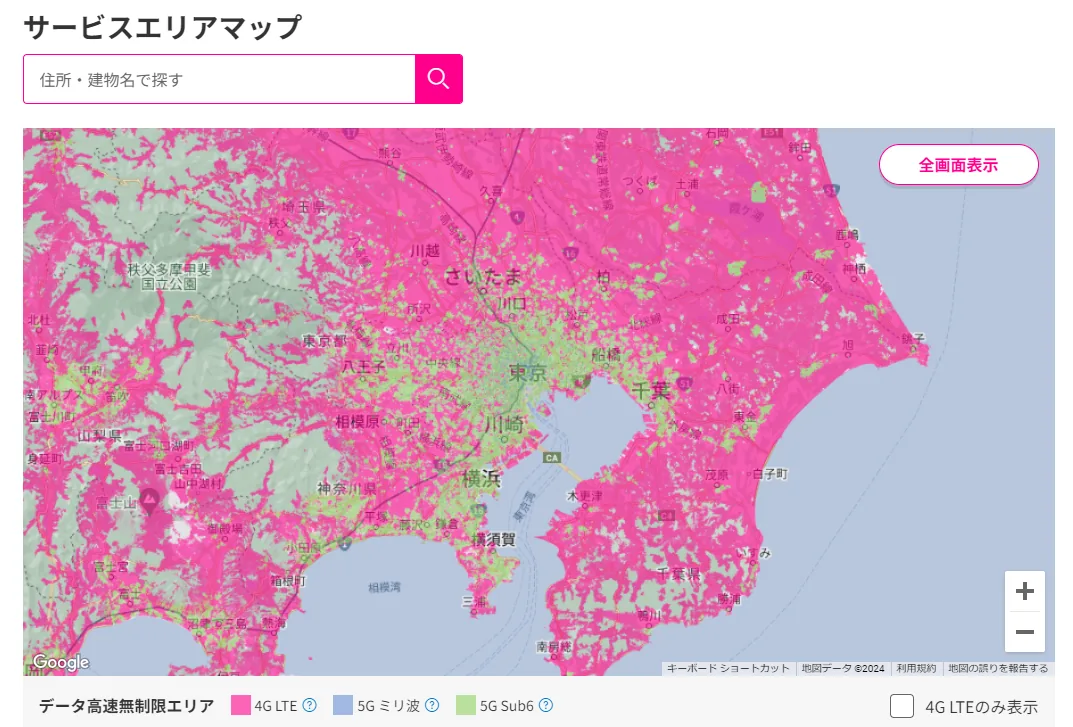Open full screen map with 全画面表示
1073x727 pixels.
point(958,164)
